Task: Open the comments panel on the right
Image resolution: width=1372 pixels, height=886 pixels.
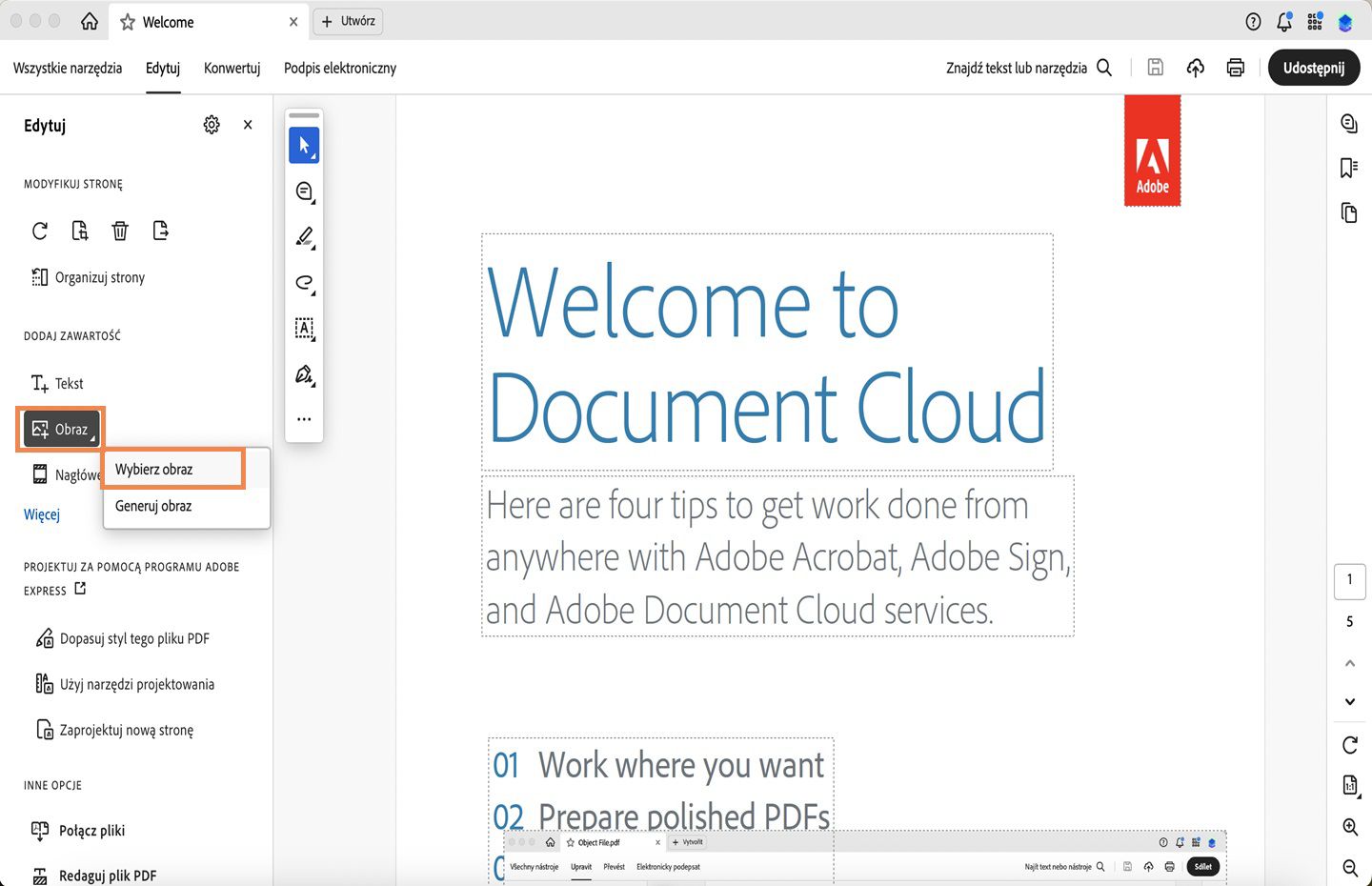Action: [x=1349, y=123]
